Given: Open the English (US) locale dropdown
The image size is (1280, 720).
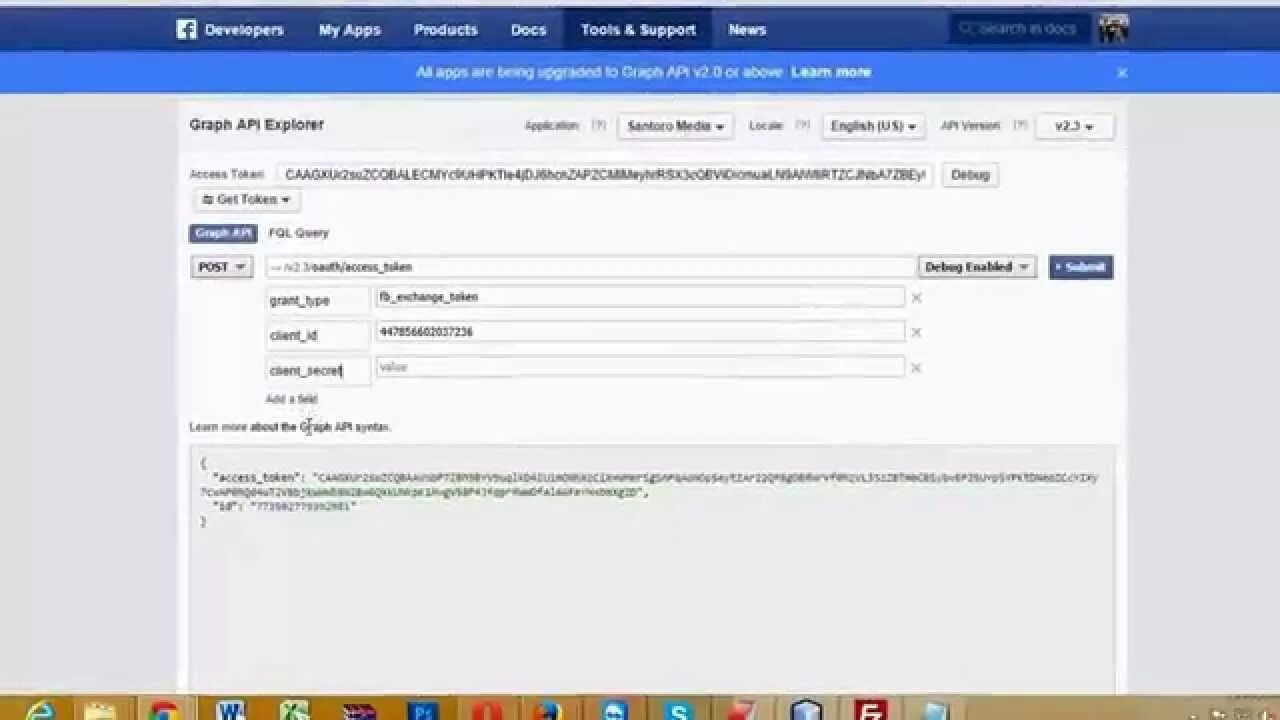Looking at the screenshot, I should pos(873,126).
